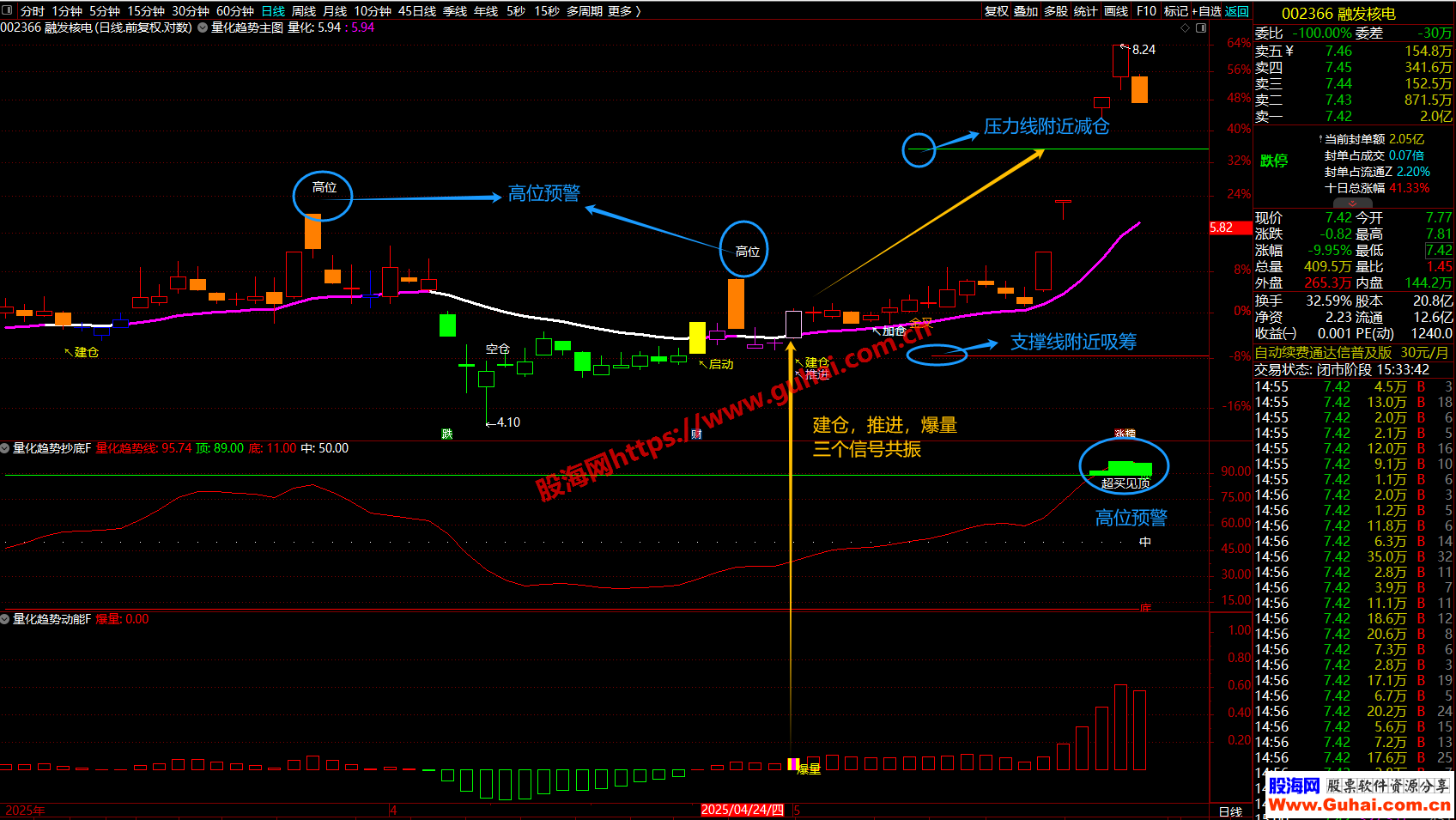Click the 交易状态 闭市阶段 status line

1342,369
